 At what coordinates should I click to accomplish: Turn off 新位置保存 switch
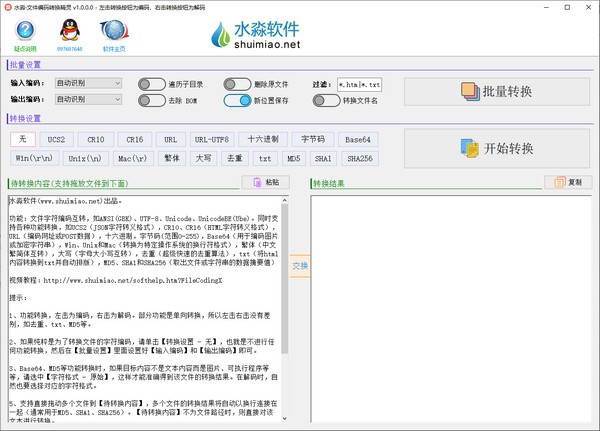click(237, 101)
